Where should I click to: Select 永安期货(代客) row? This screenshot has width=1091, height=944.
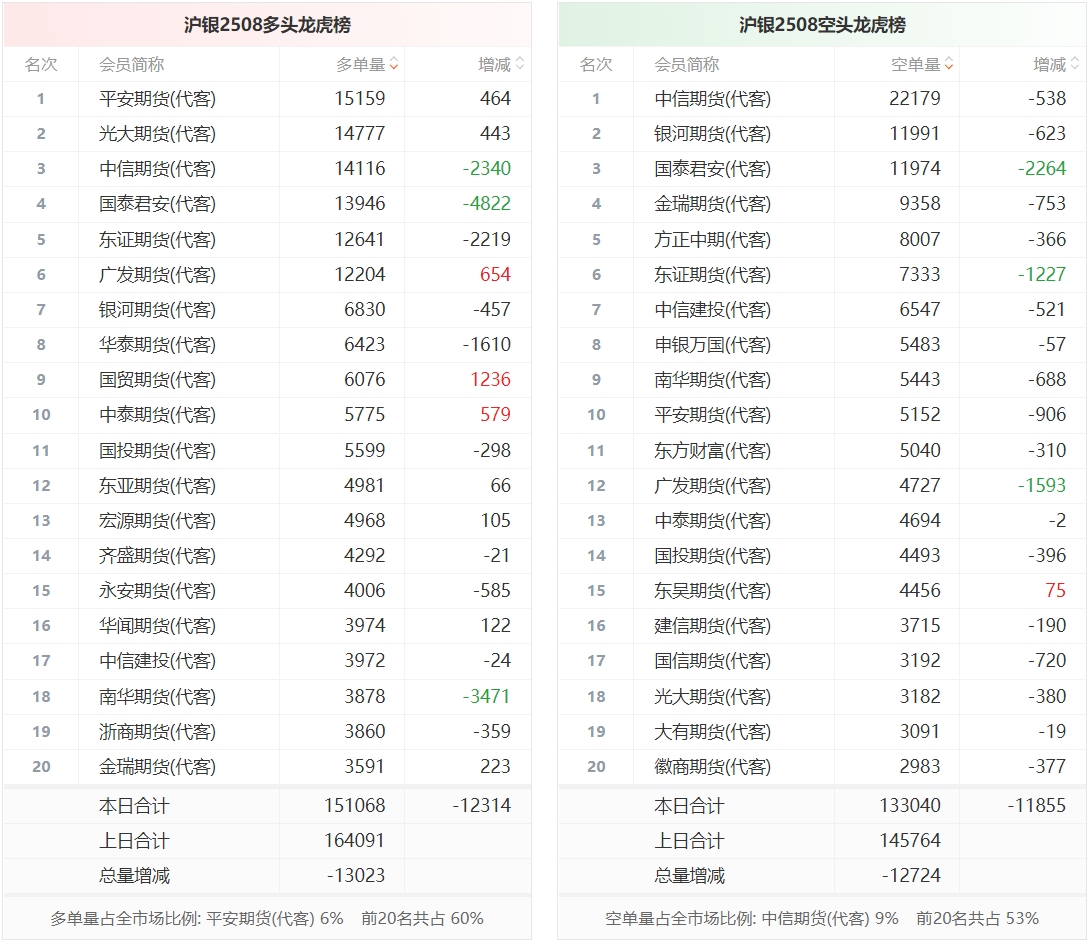(x=267, y=591)
